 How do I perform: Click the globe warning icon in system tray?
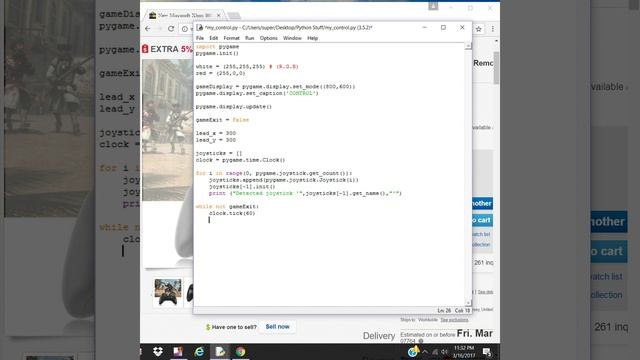click(413, 351)
